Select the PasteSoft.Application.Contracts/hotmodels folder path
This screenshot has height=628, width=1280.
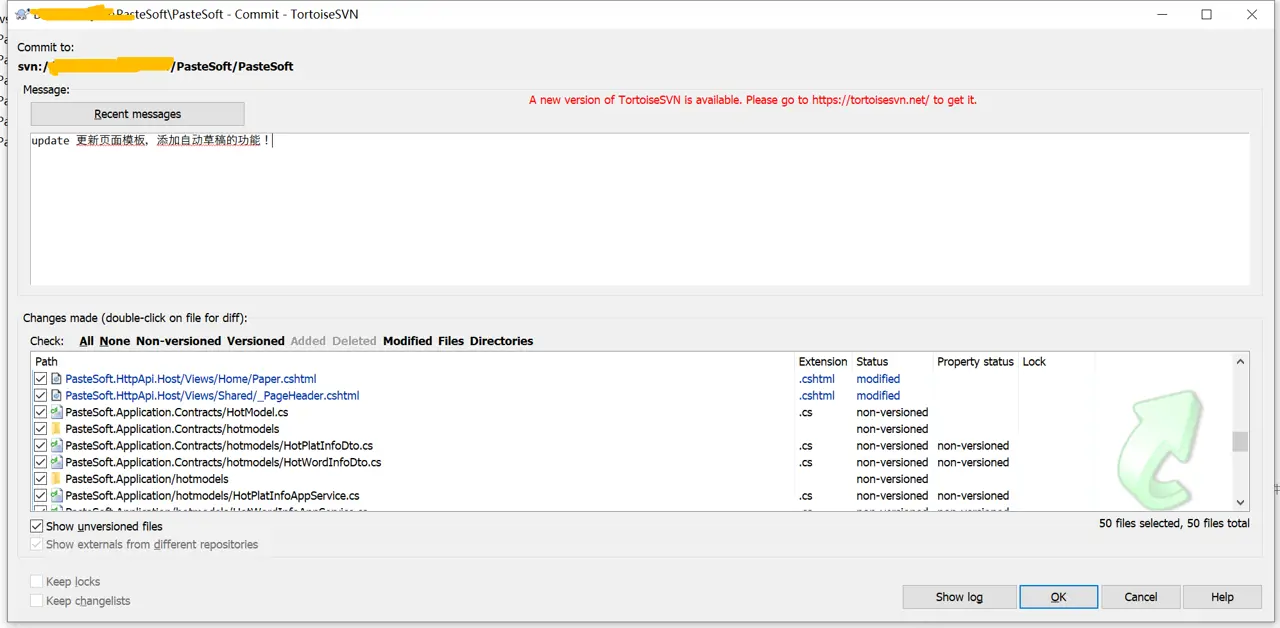[172, 429]
